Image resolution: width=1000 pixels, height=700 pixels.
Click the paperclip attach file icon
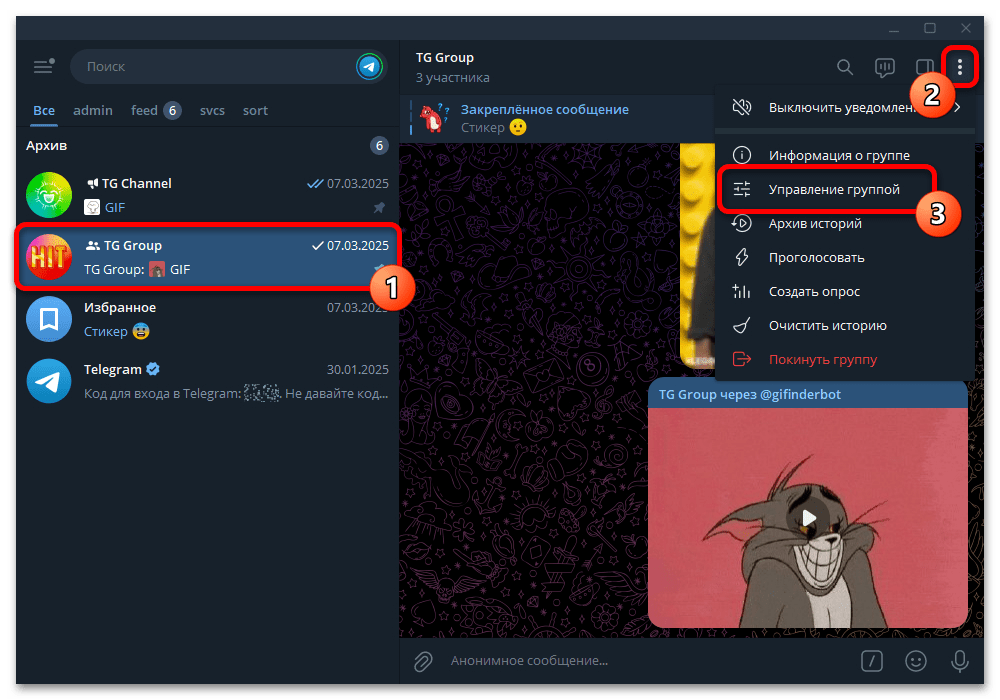(423, 662)
